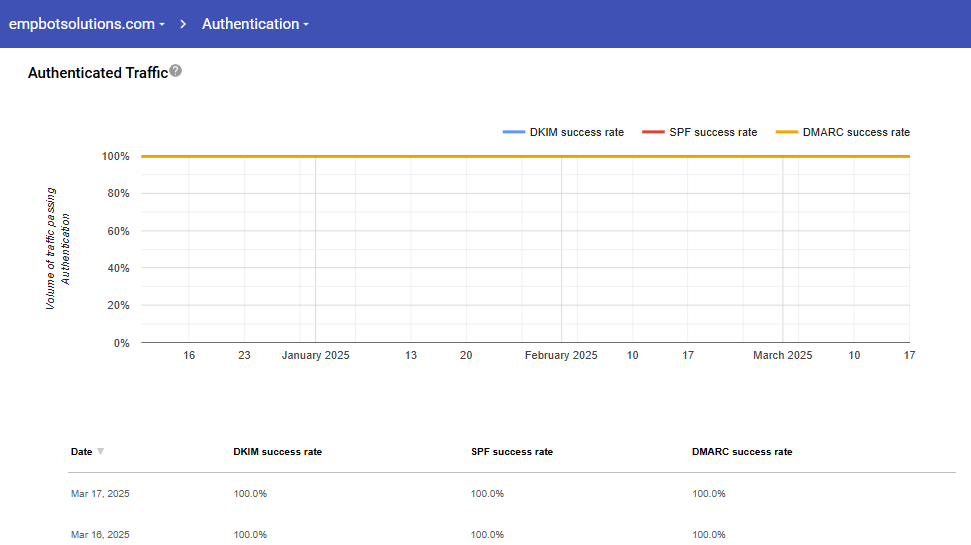Click the March 2025 chart axis label

coord(783,355)
